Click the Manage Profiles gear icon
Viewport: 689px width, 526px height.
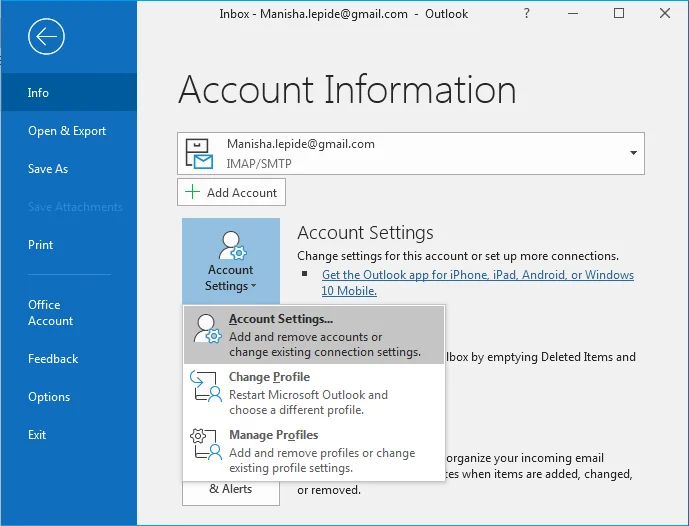(206, 444)
